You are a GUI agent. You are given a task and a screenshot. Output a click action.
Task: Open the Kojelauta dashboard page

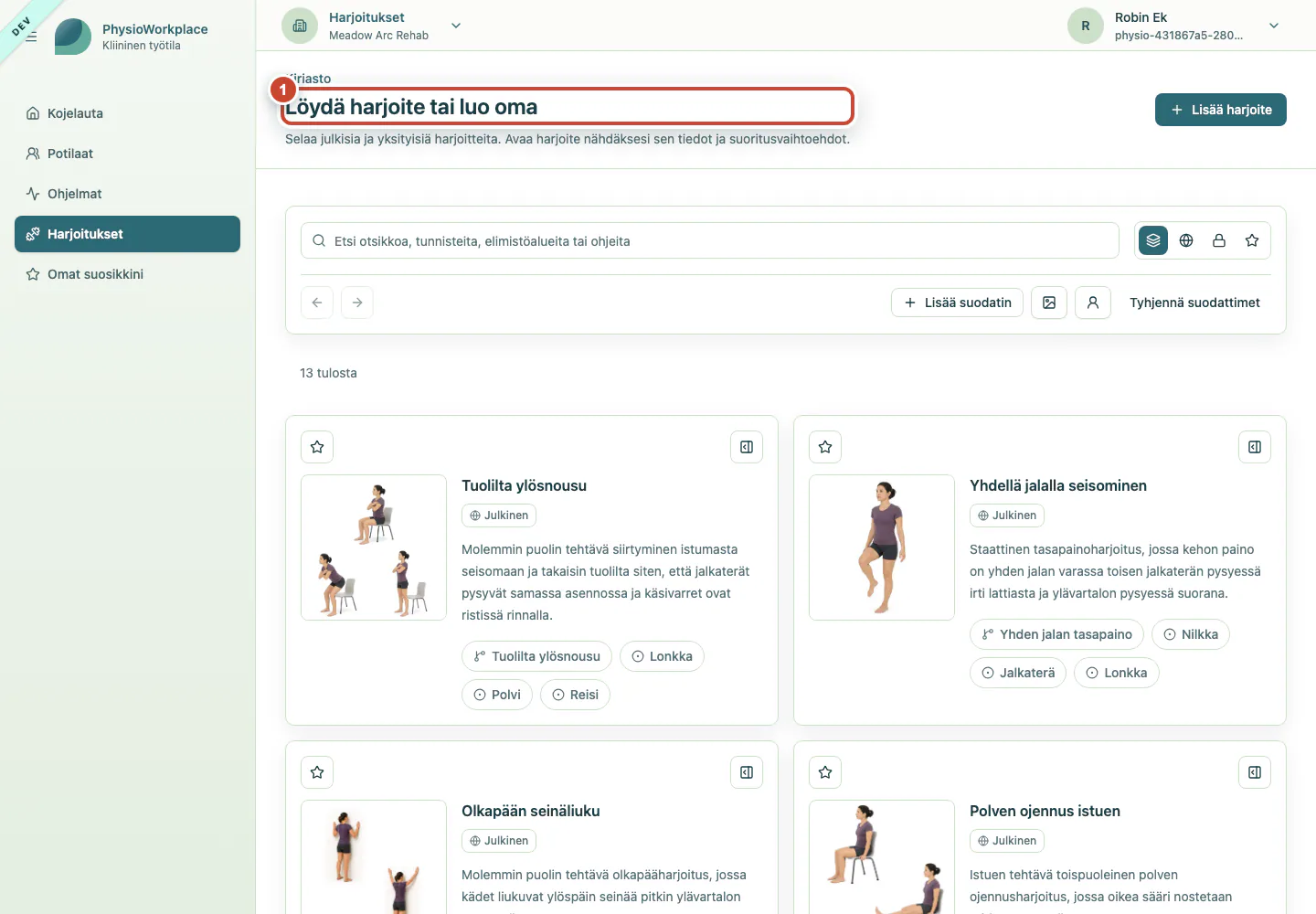127,113
